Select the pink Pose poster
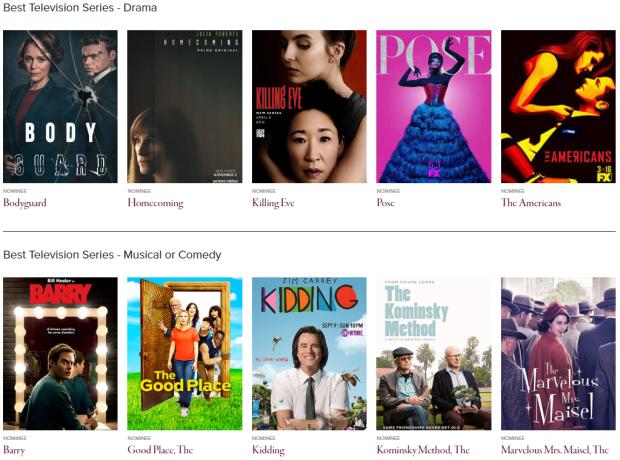620x460 pixels. pyautogui.click(x=434, y=106)
